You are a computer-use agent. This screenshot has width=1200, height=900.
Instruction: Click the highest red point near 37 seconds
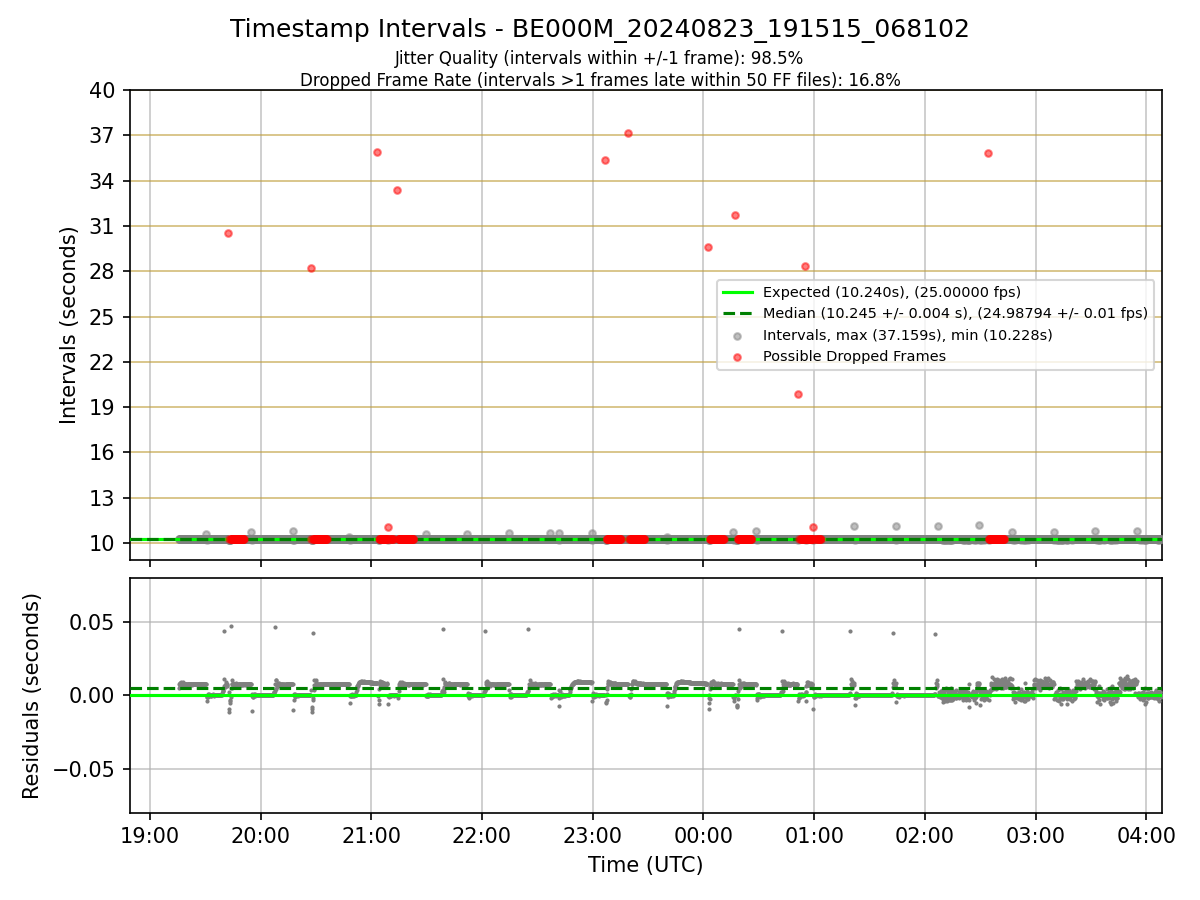[628, 133]
